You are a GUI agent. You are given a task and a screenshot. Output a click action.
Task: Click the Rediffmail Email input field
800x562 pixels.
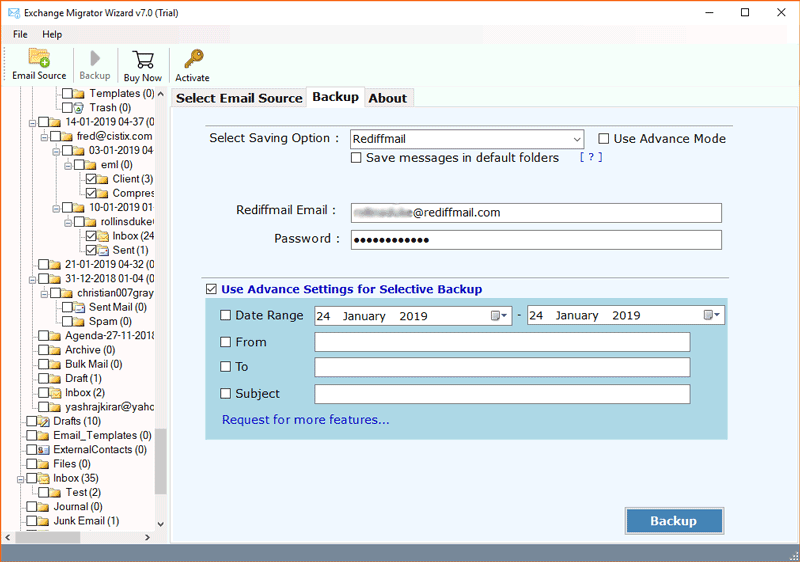pyautogui.click(x=536, y=213)
